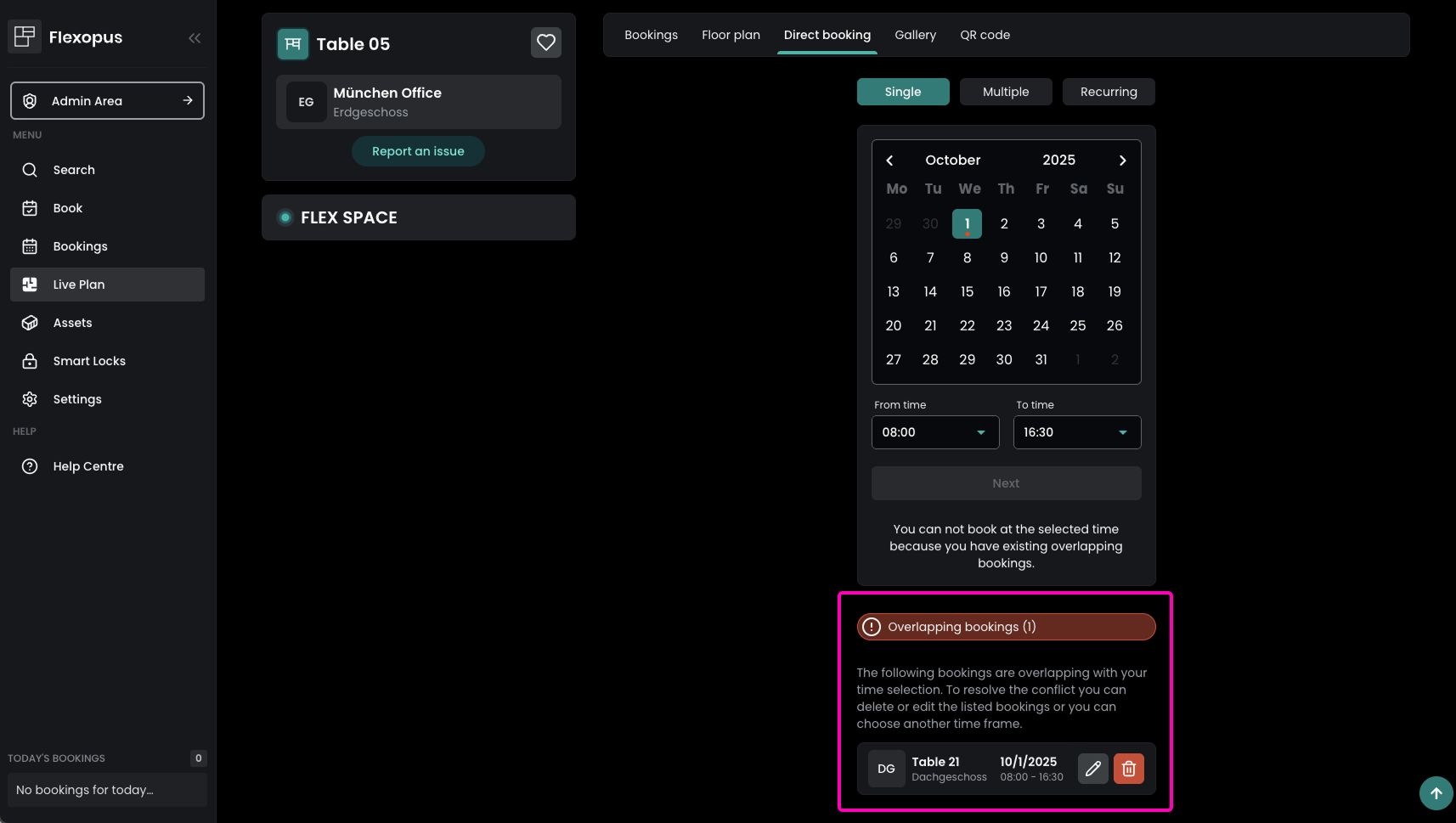
Task: Go to next month in calendar
Action: [x=1122, y=161]
